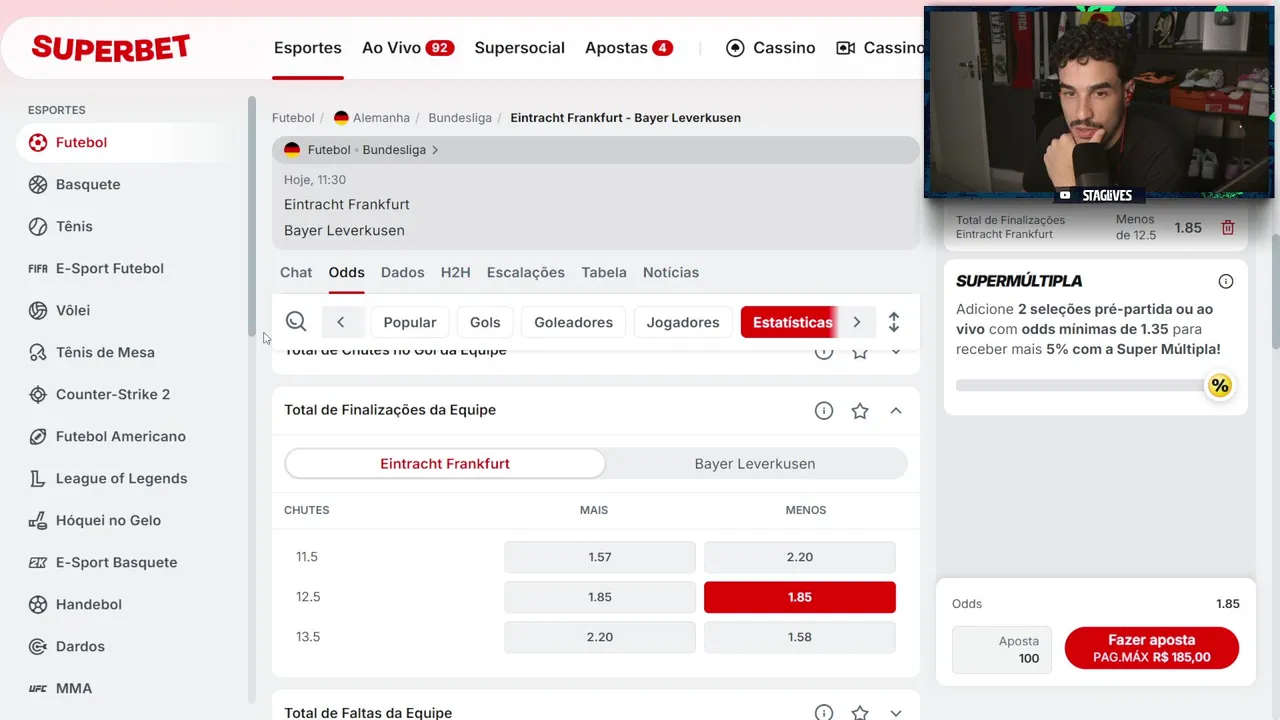The height and width of the screenshot is (720, 1280).
Task: Click the Fazer aposta button
Action: (1152, 648)
